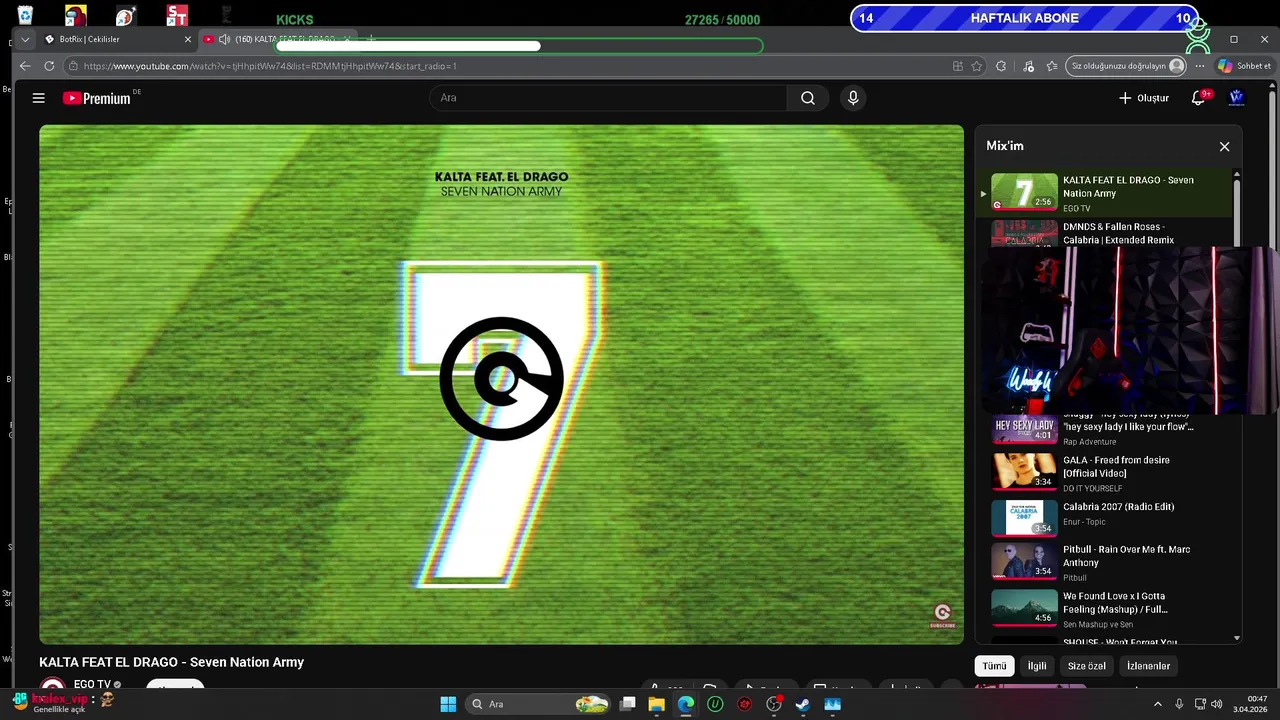Open the hey sexy lady video thumbnail
The height and width of the screenshot is (720, 1280).
[x=1024, y=428]
